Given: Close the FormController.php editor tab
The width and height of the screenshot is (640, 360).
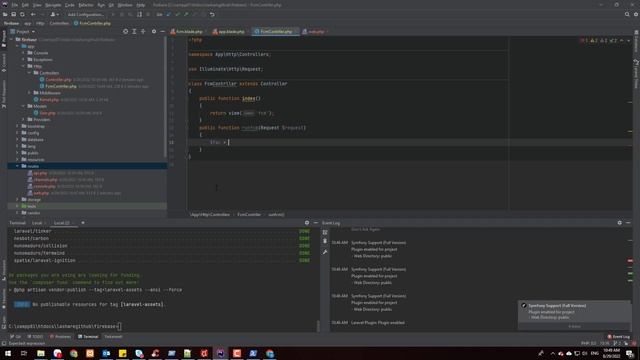Looking at the screenshot, I should (x=296, y=31).
